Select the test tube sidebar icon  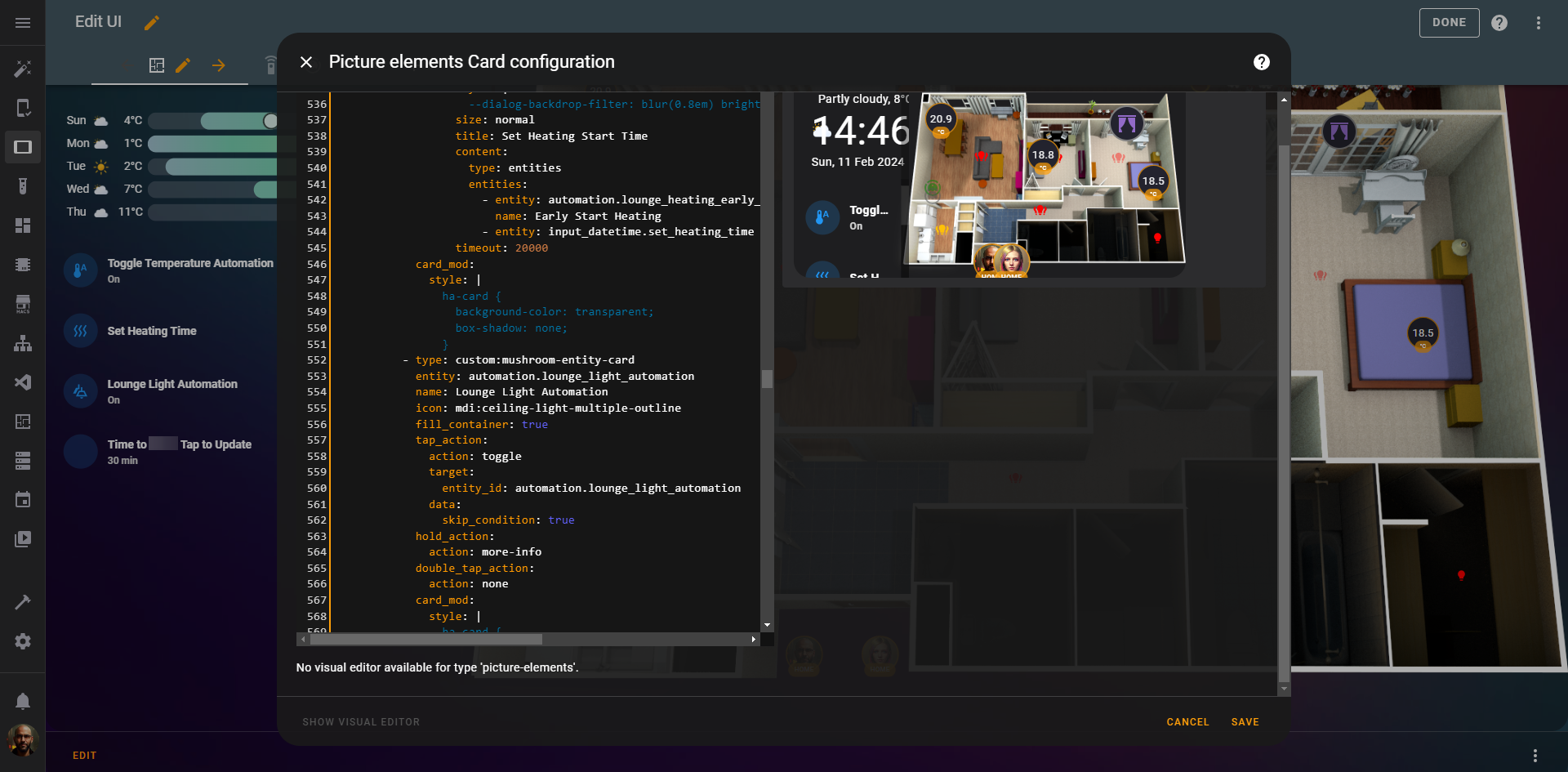[x=23, y=185]
